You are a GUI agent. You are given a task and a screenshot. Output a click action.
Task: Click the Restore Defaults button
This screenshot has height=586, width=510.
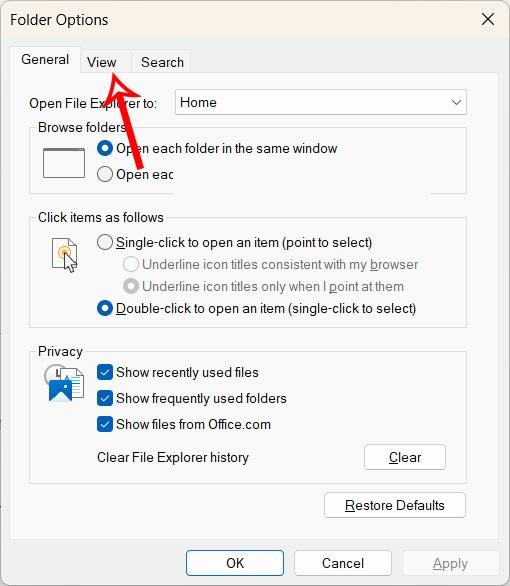(x=395, y=505)
